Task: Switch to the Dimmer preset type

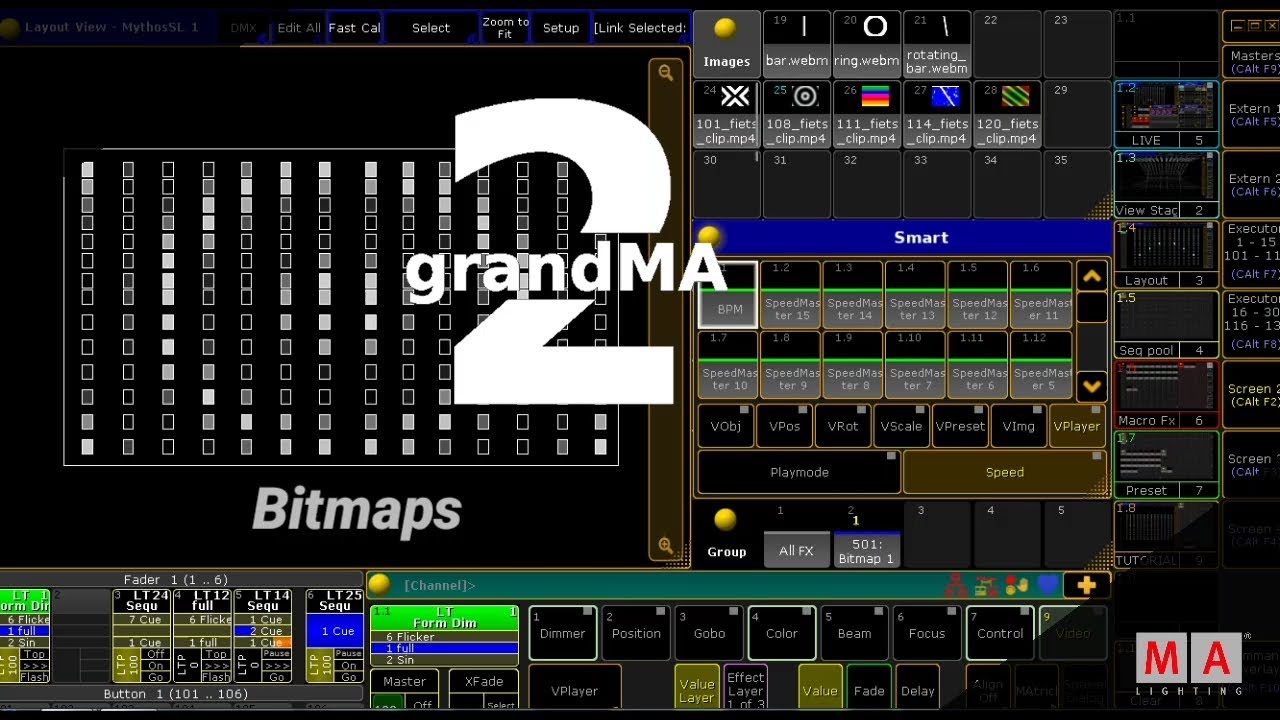Action: click(563, 633)
